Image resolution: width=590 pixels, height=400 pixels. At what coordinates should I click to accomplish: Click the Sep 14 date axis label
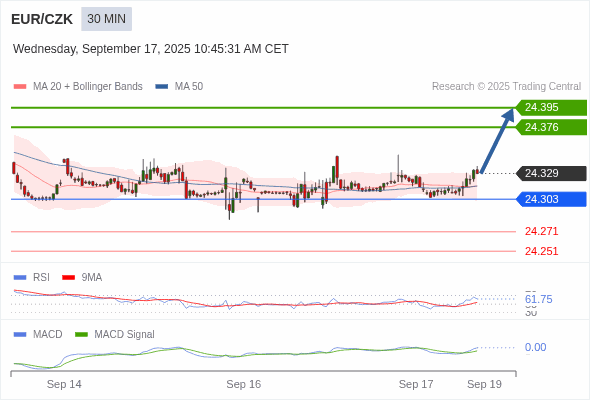coord(64,384)
